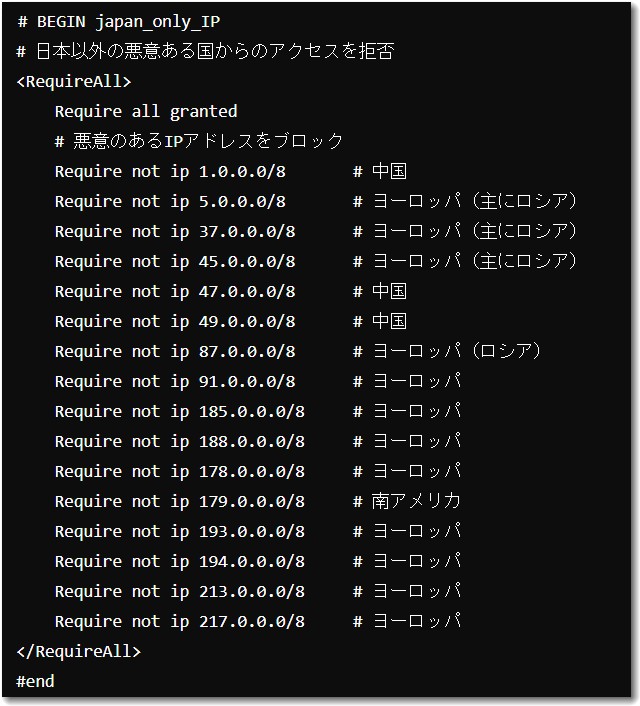The image size is (640, 706).
Task: Click the 南アメリカ comment text
Action: [x=416, y=501]
